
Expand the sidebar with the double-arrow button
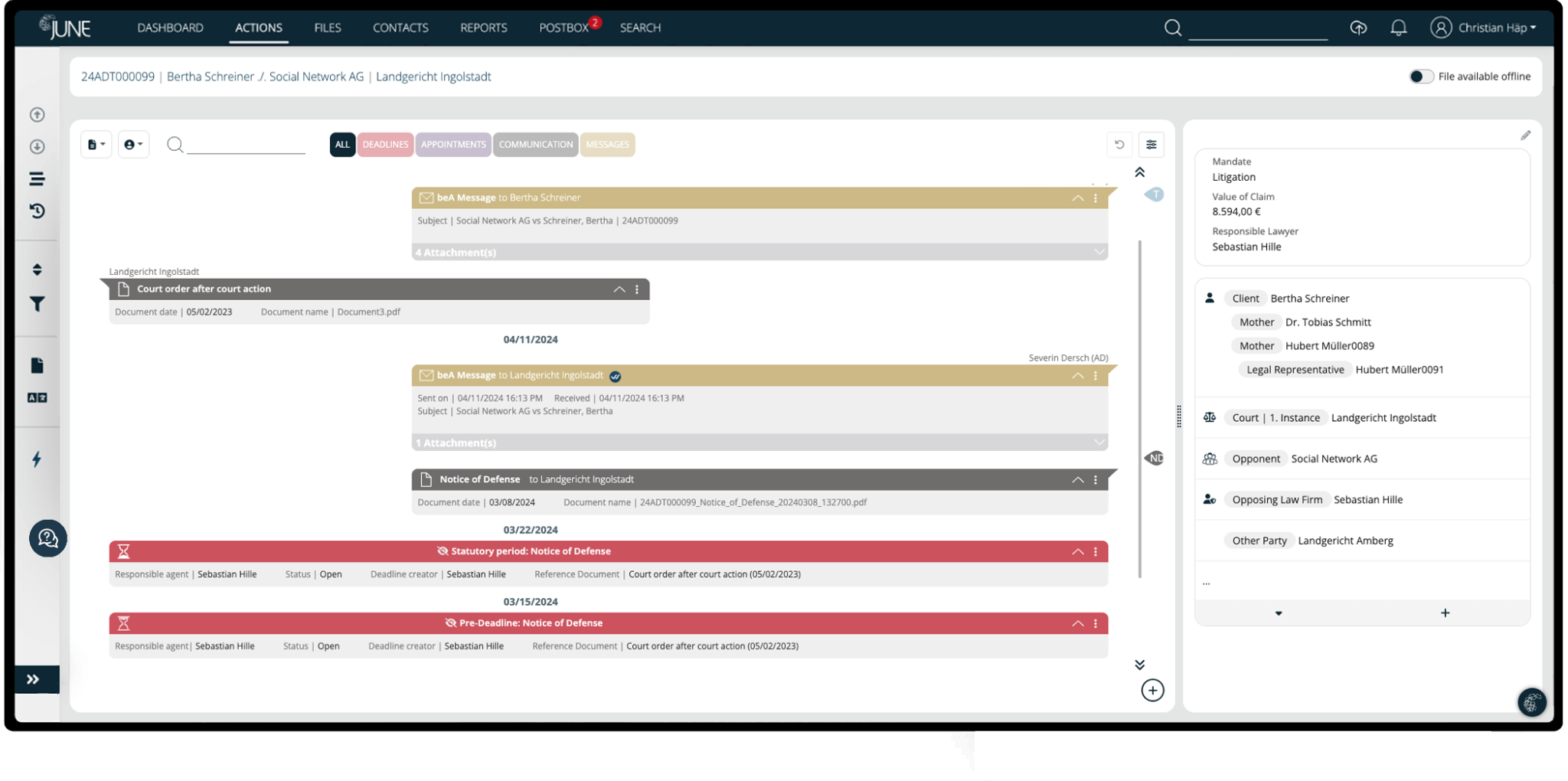click(34, 678)
